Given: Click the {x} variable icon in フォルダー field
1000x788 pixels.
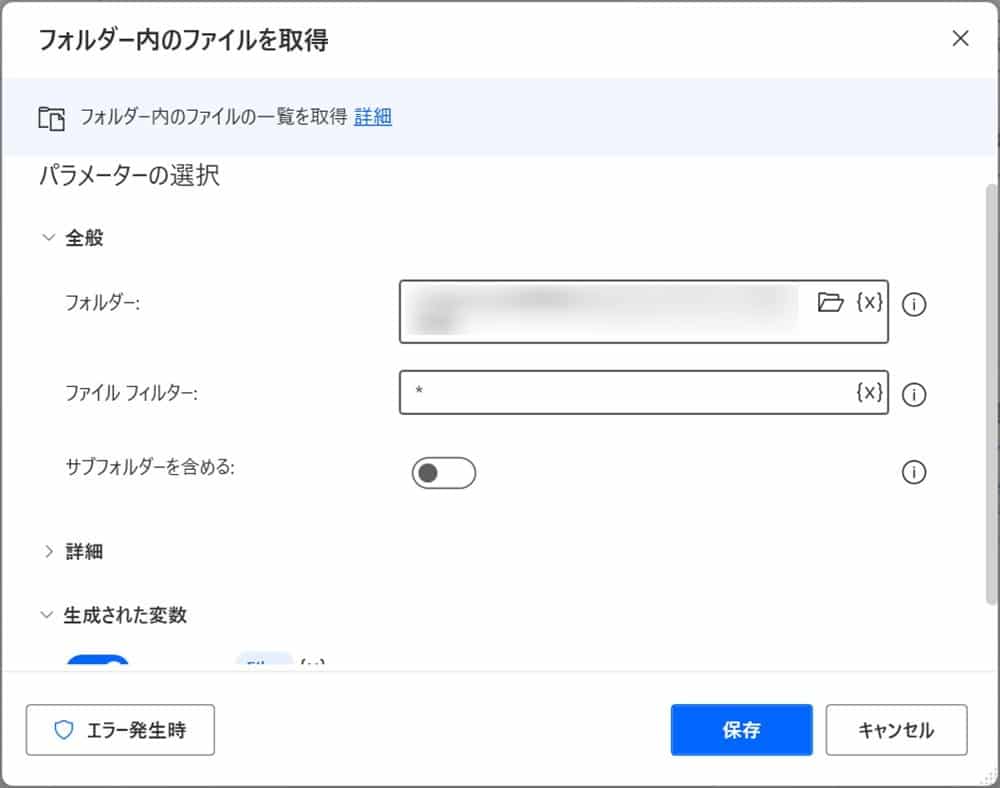Looking at the screenshot, I should [x=869, y=302].
